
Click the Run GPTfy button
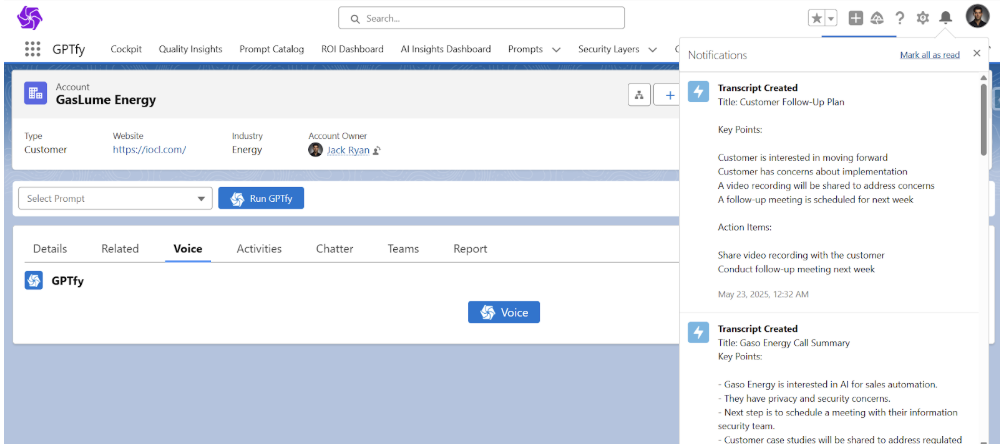tap(261, 198)
